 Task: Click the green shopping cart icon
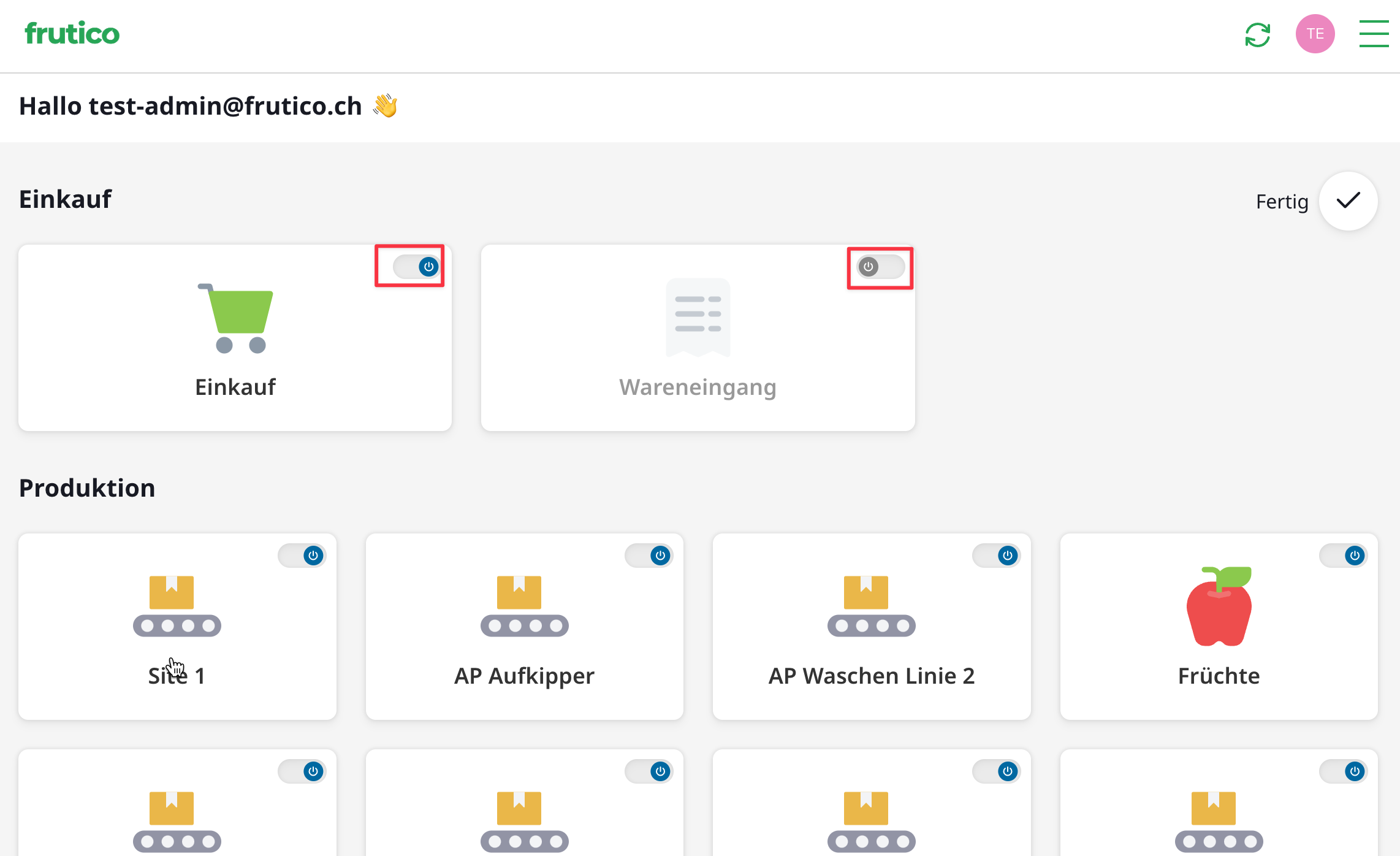(236, 318)
